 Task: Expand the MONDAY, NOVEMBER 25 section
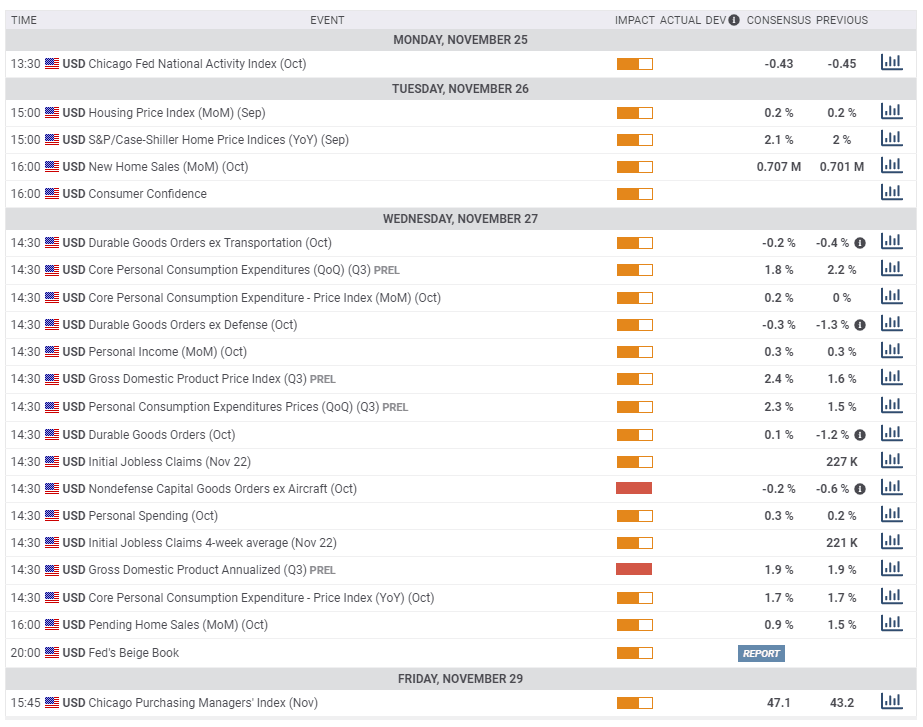click(x=460, y=40)
